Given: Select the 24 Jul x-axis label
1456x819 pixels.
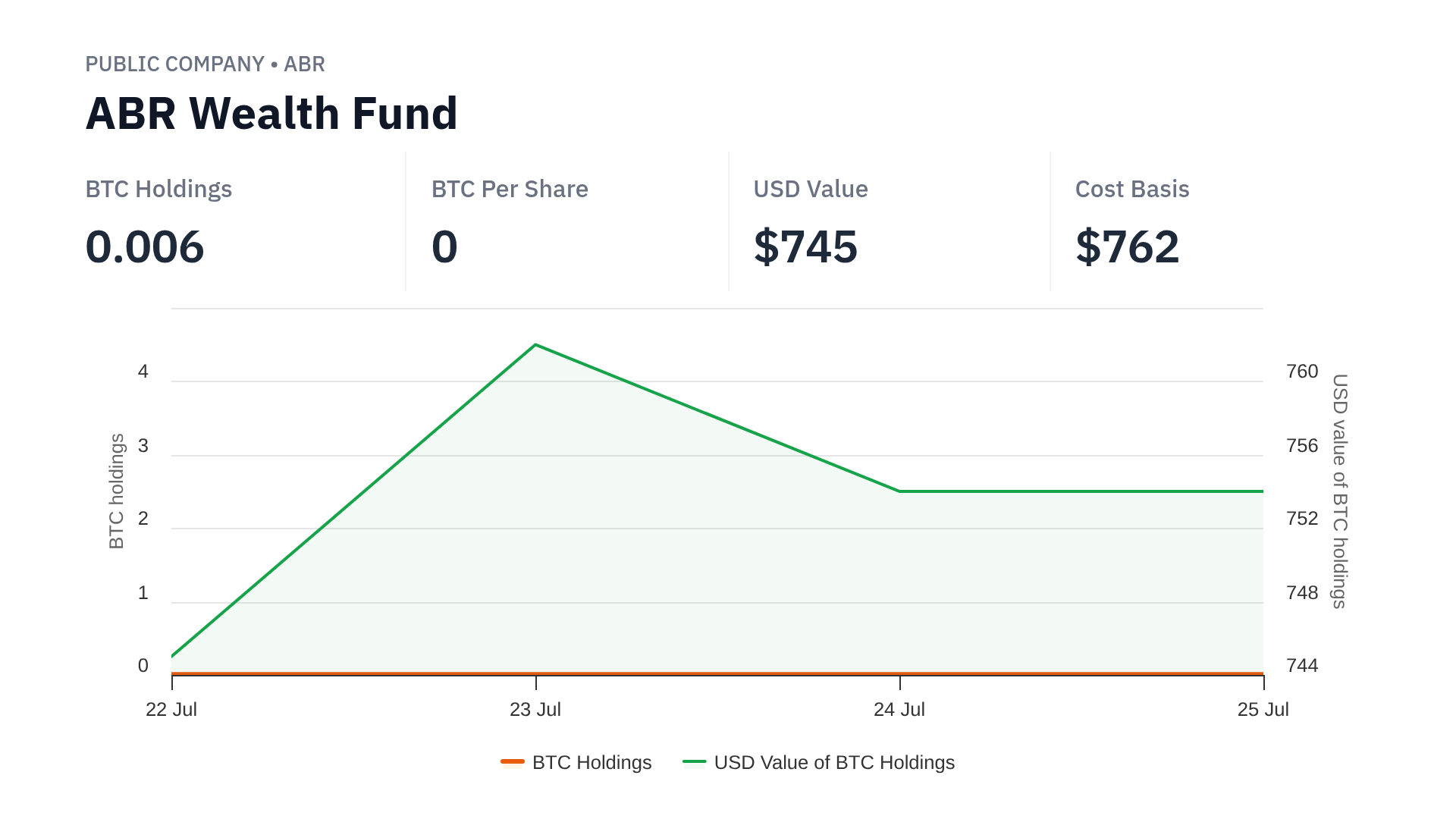Looking at the screenshot, I should 899,710.
